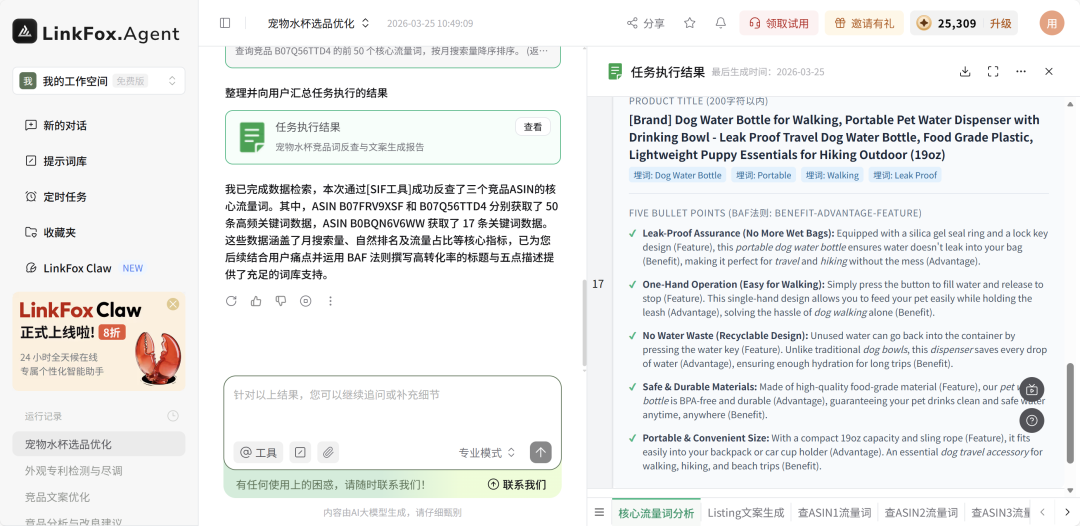Image resolution: width=1080 pixels, height=526 pixels.
Task: Switch to the Listing文案生成 tab
Action: (x=746, y=513)
